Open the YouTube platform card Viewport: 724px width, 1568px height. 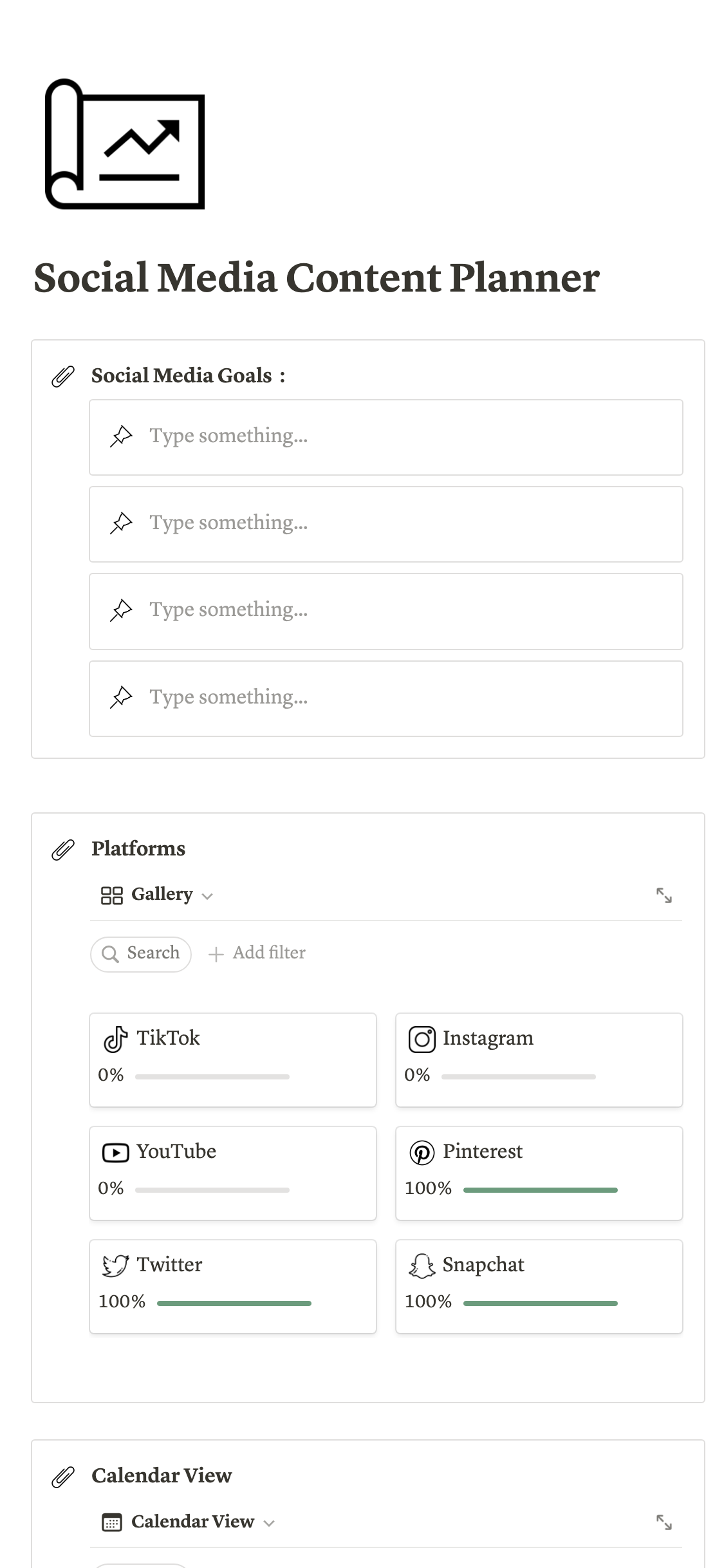click(x=233, y=1173)
